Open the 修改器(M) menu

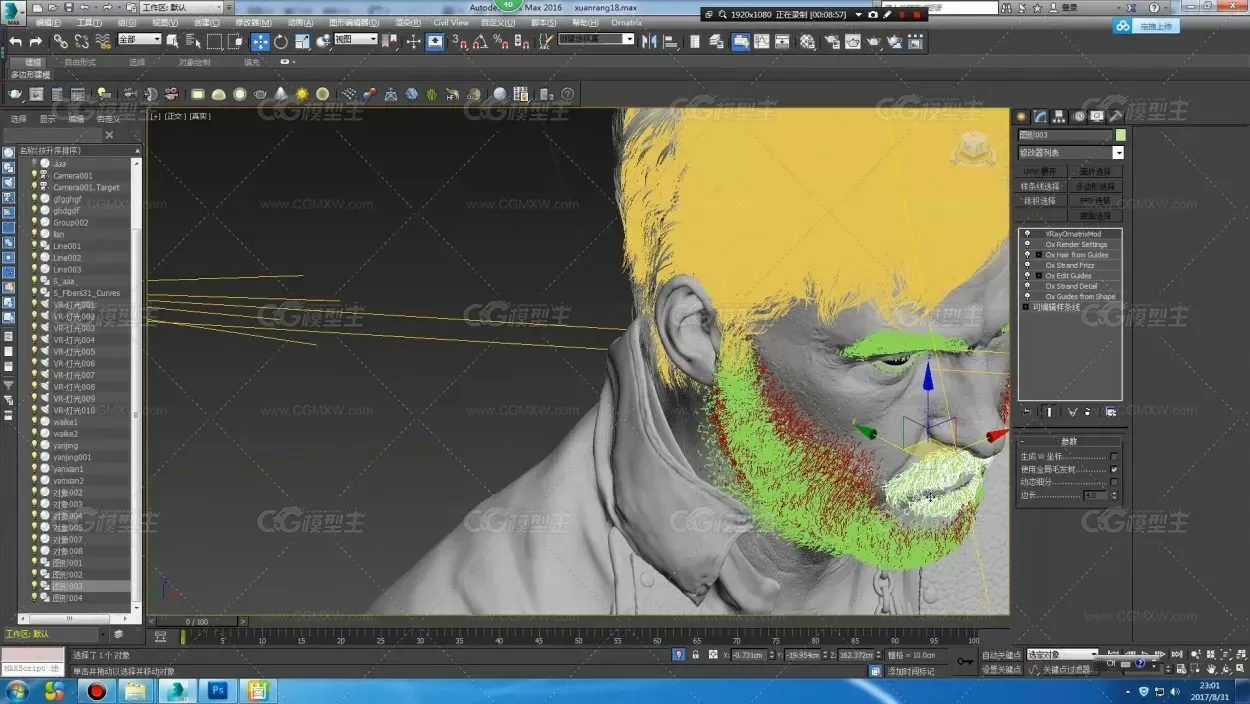coord(255,22)
